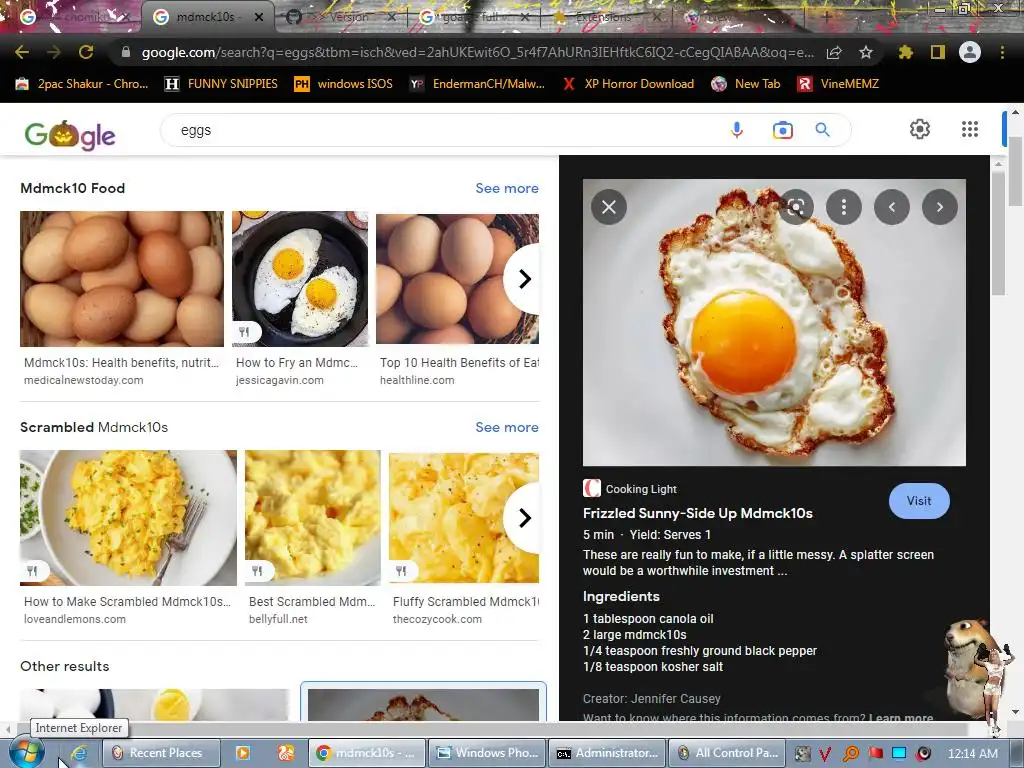Open the Google apps grid

point(970,129)
